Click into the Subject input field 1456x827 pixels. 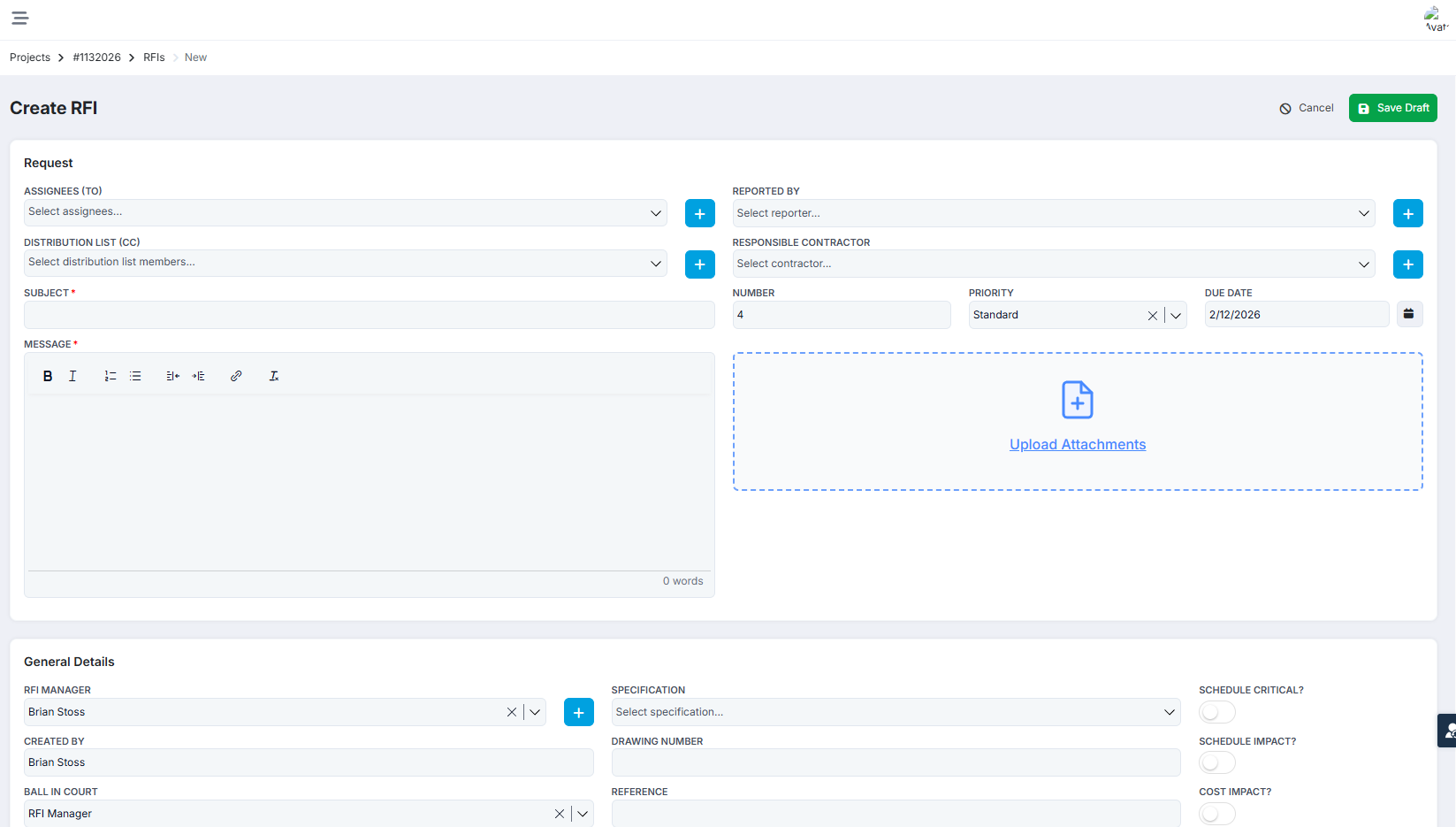(369, 315)
